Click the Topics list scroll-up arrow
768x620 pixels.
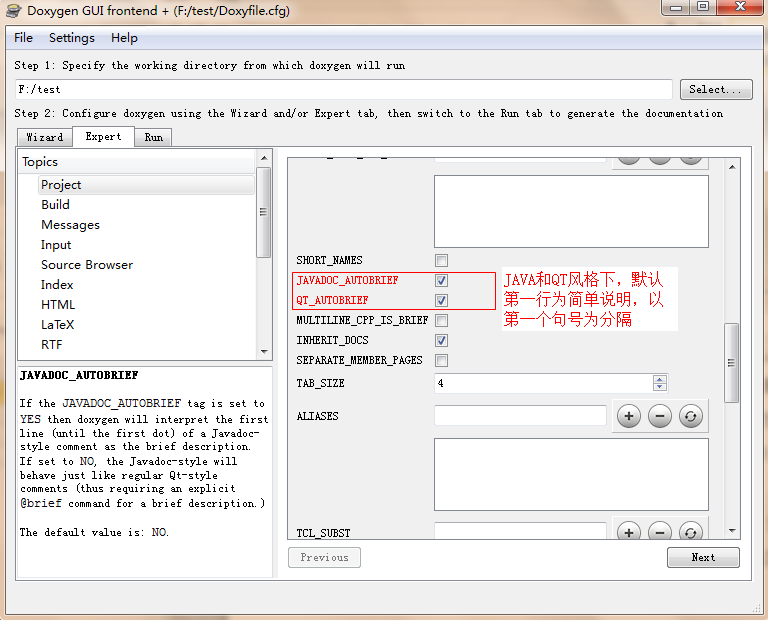264,158
